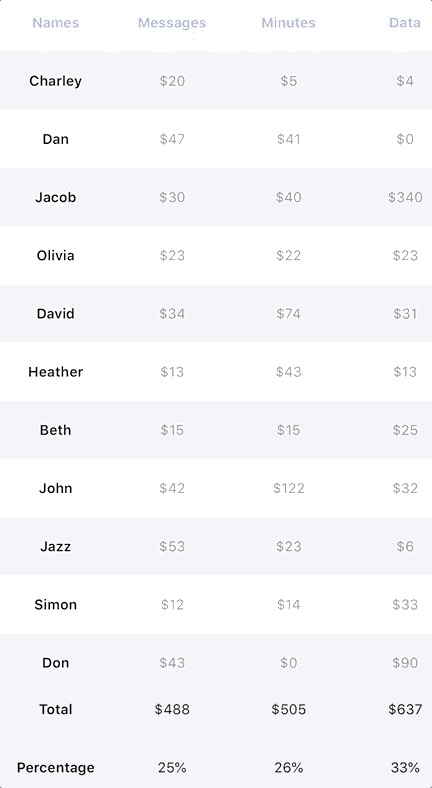Click the Names column header
The width and height of the screenshot is (432, 788).
point(55,23)
